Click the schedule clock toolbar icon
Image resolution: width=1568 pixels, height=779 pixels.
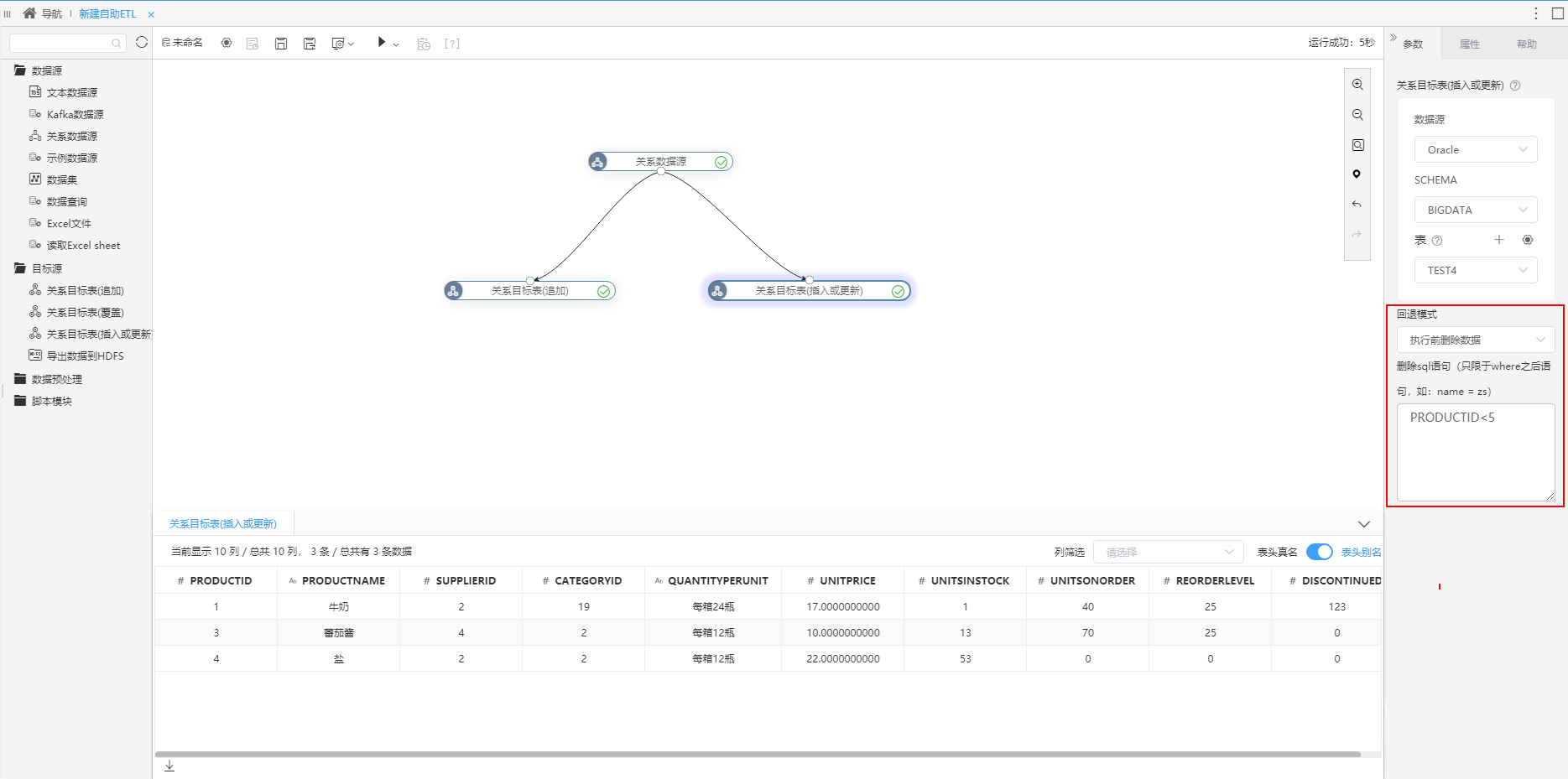tap(424, 44)
